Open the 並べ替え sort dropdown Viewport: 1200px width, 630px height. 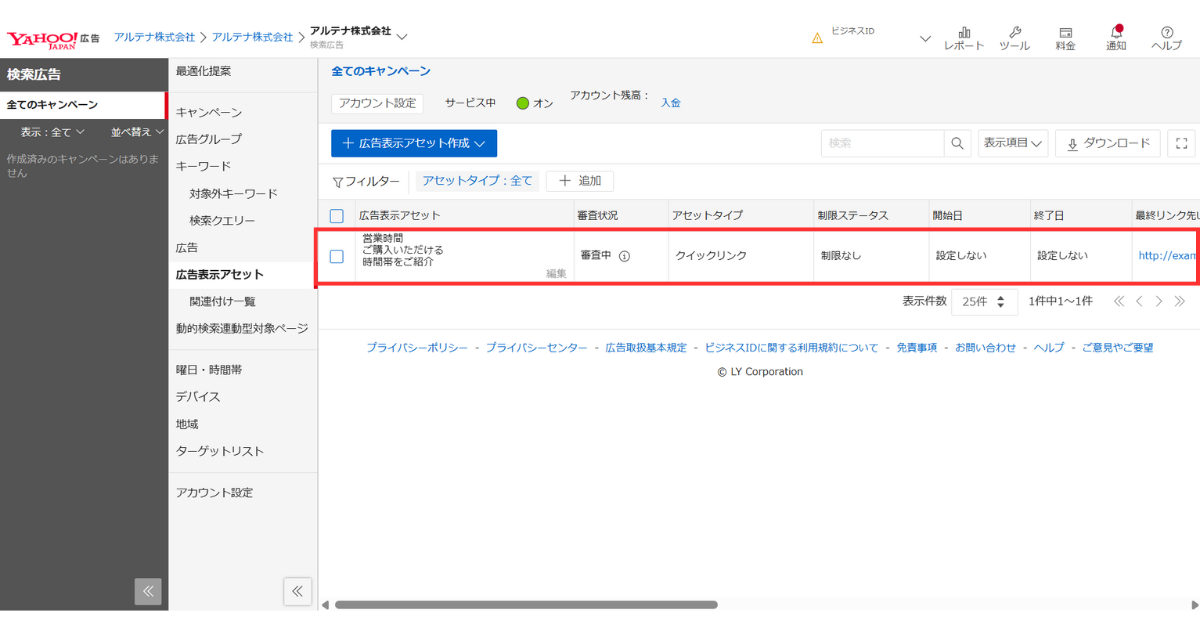pos(137,132)
